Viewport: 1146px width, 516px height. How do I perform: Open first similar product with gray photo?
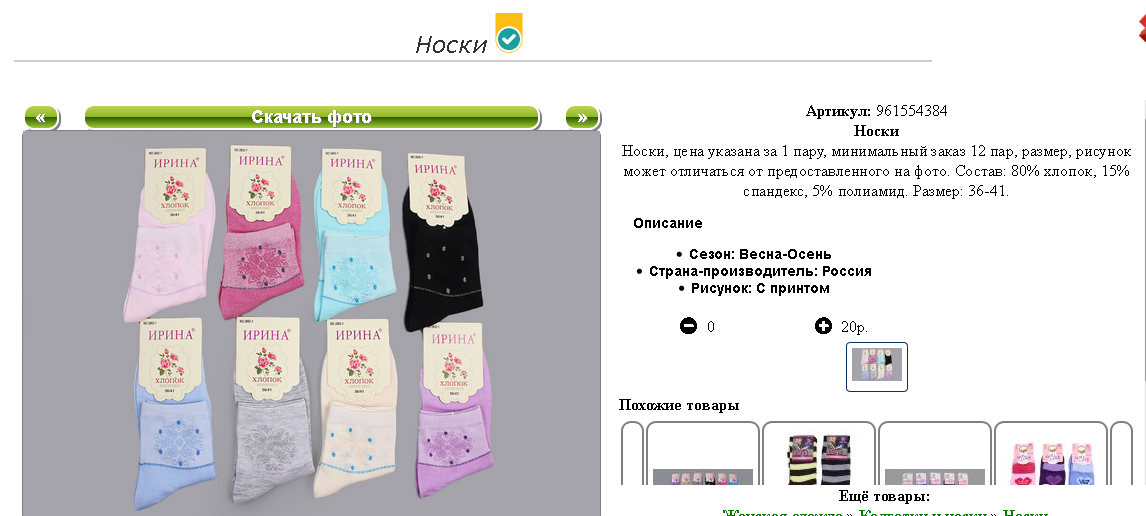pyautogui.click(x=703, y=453)
